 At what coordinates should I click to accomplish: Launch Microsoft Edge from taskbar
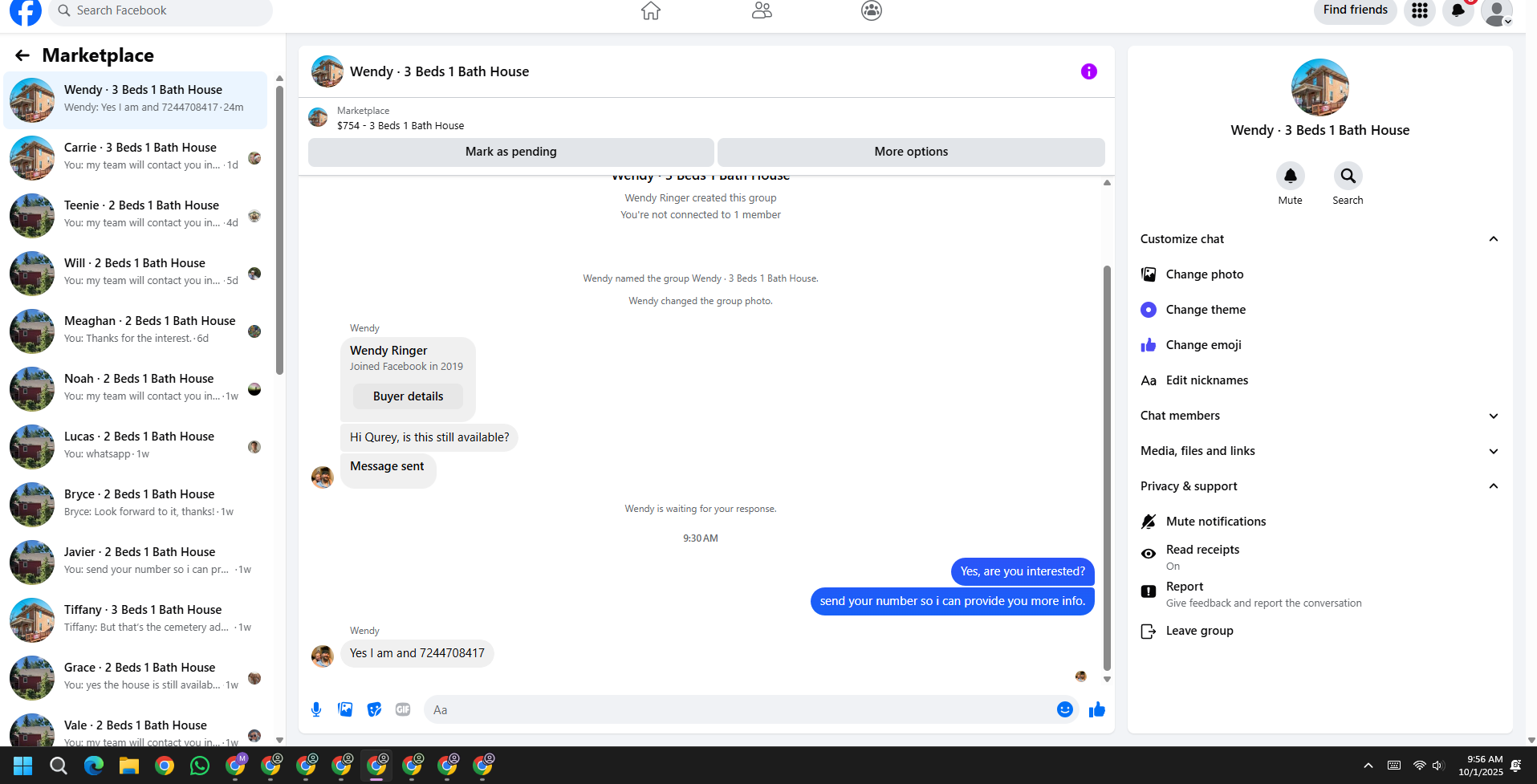(x=94, y=766)
